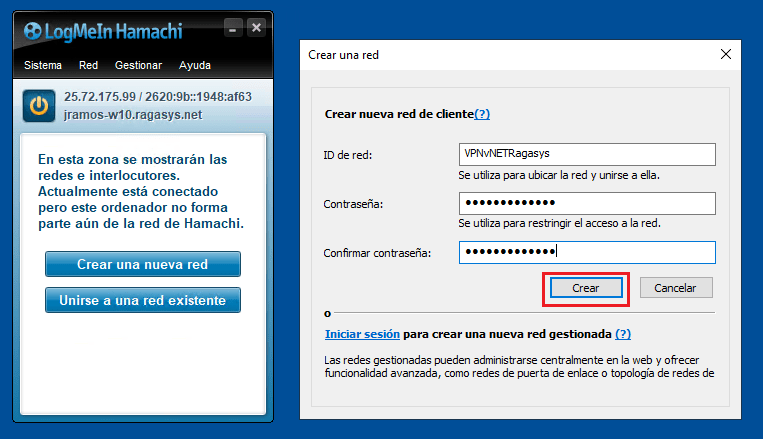Close the Crear una red dialog
This screenshot has width=763, height=439.
[726, 55]
